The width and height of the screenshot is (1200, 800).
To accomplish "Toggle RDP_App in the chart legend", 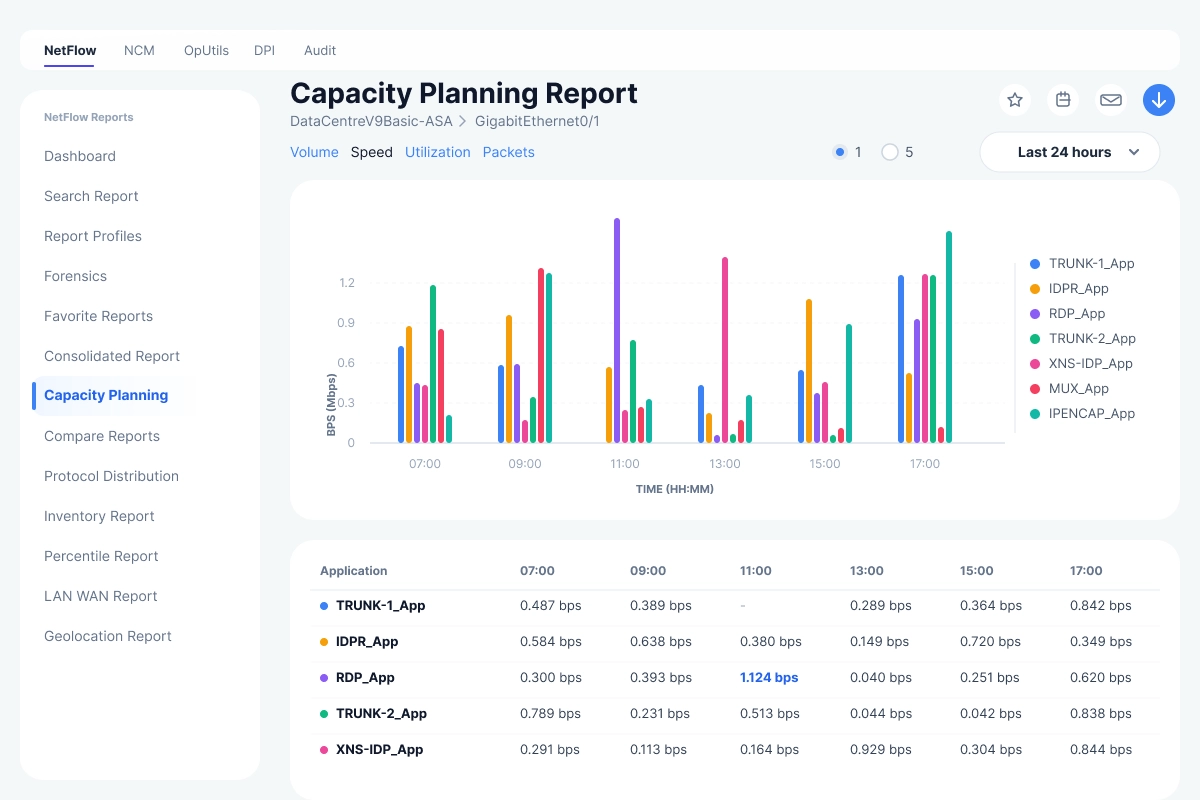I will click(1067, 314).
